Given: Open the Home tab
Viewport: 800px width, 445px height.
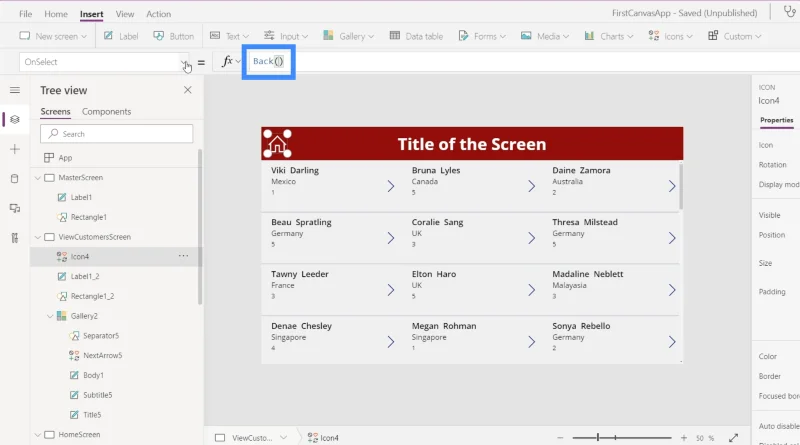Looking at the screenshot, I should click(56, 14).
